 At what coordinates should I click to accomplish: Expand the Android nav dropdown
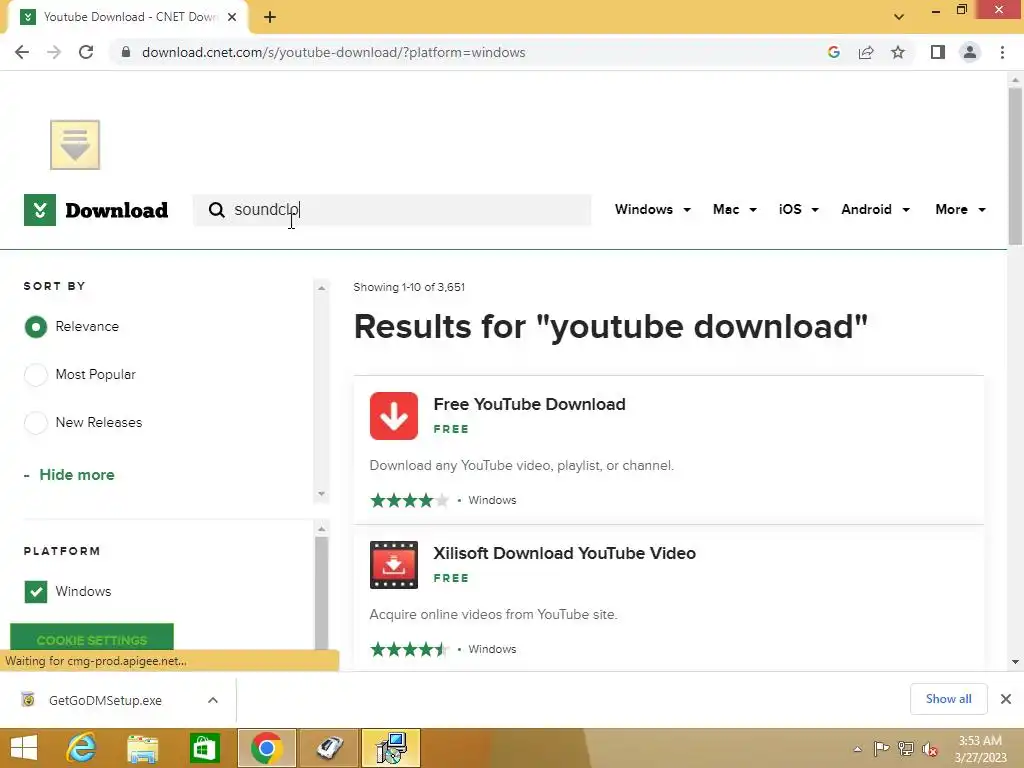[875, 210]
